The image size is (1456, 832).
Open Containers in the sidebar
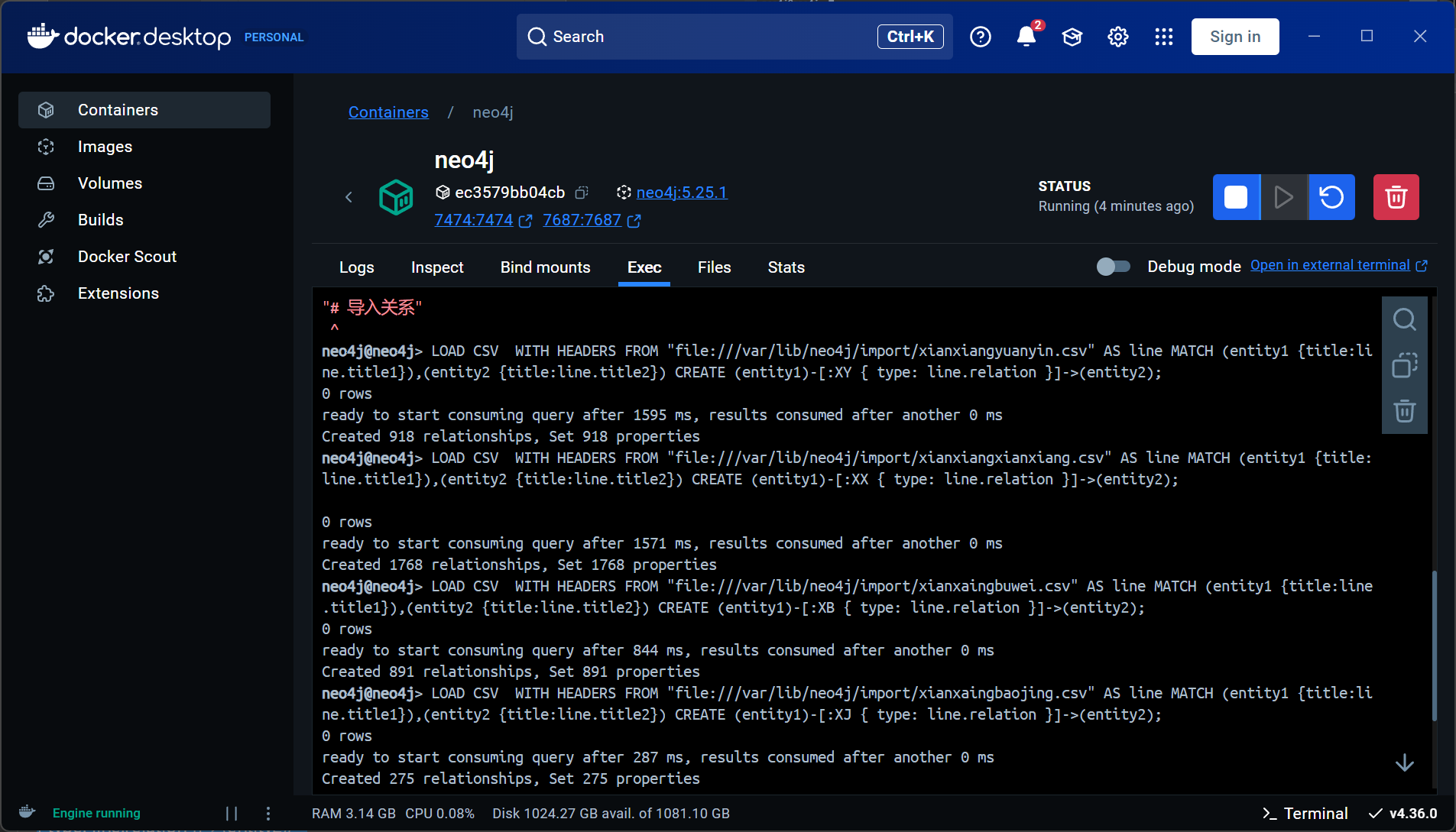tap(144, 110)
